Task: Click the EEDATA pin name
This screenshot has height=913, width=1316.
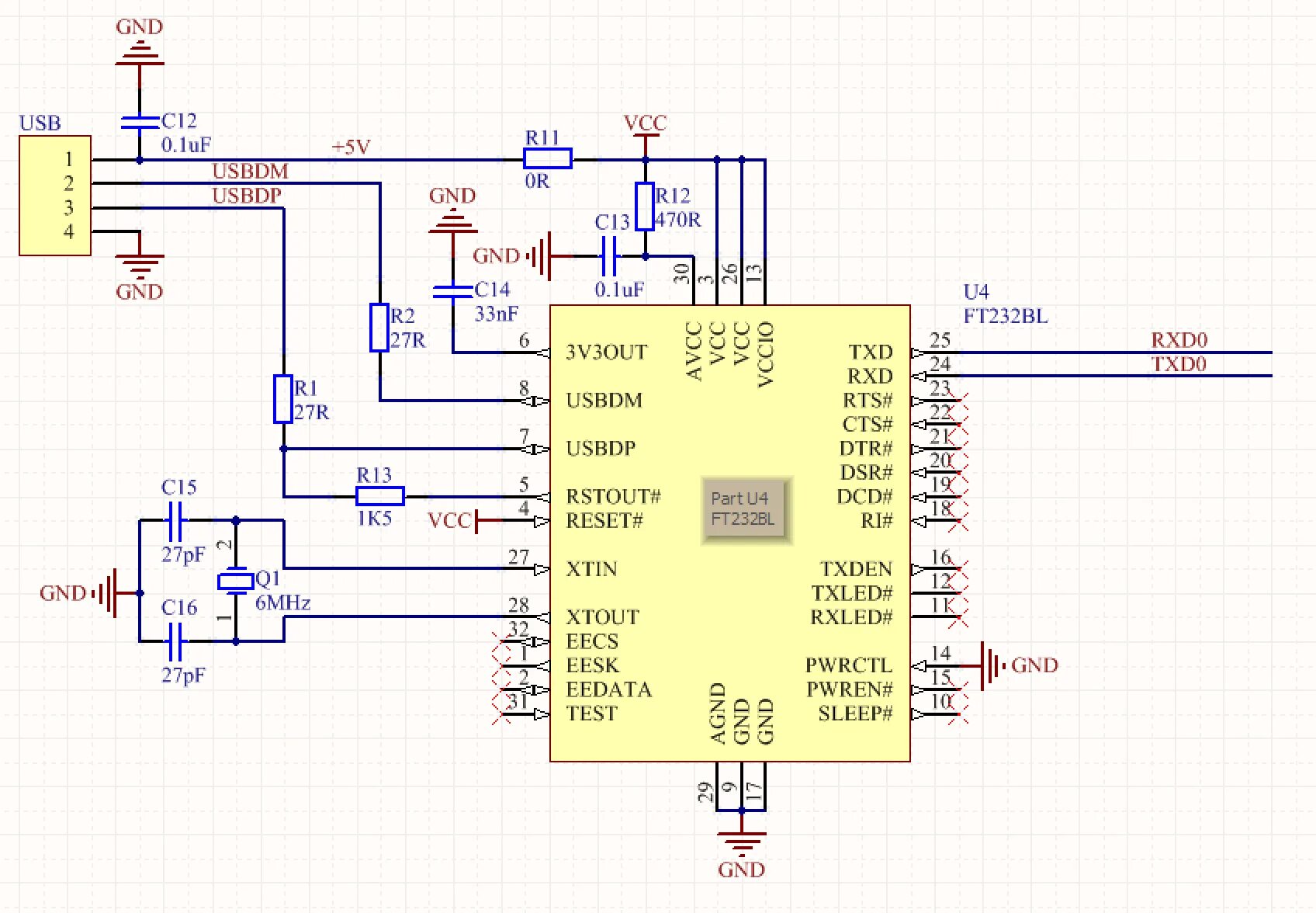Action: click(609, 689)
